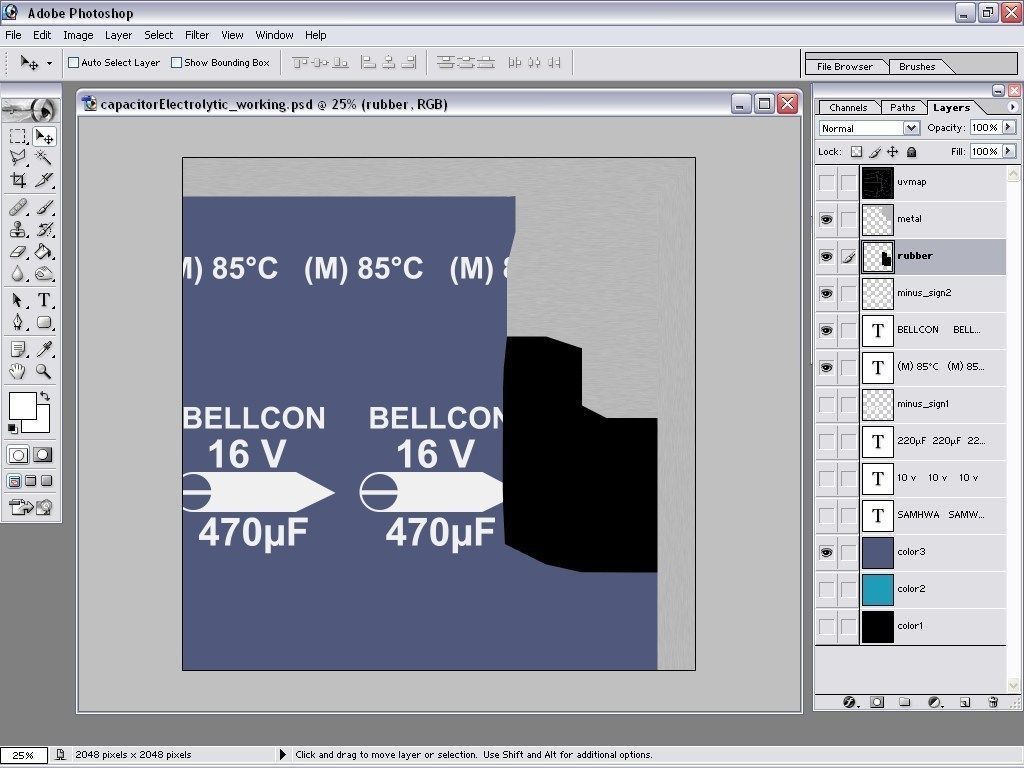1024x768 pixels.
Task: Select the Eyedropper tool
Action: pos(44,350)
